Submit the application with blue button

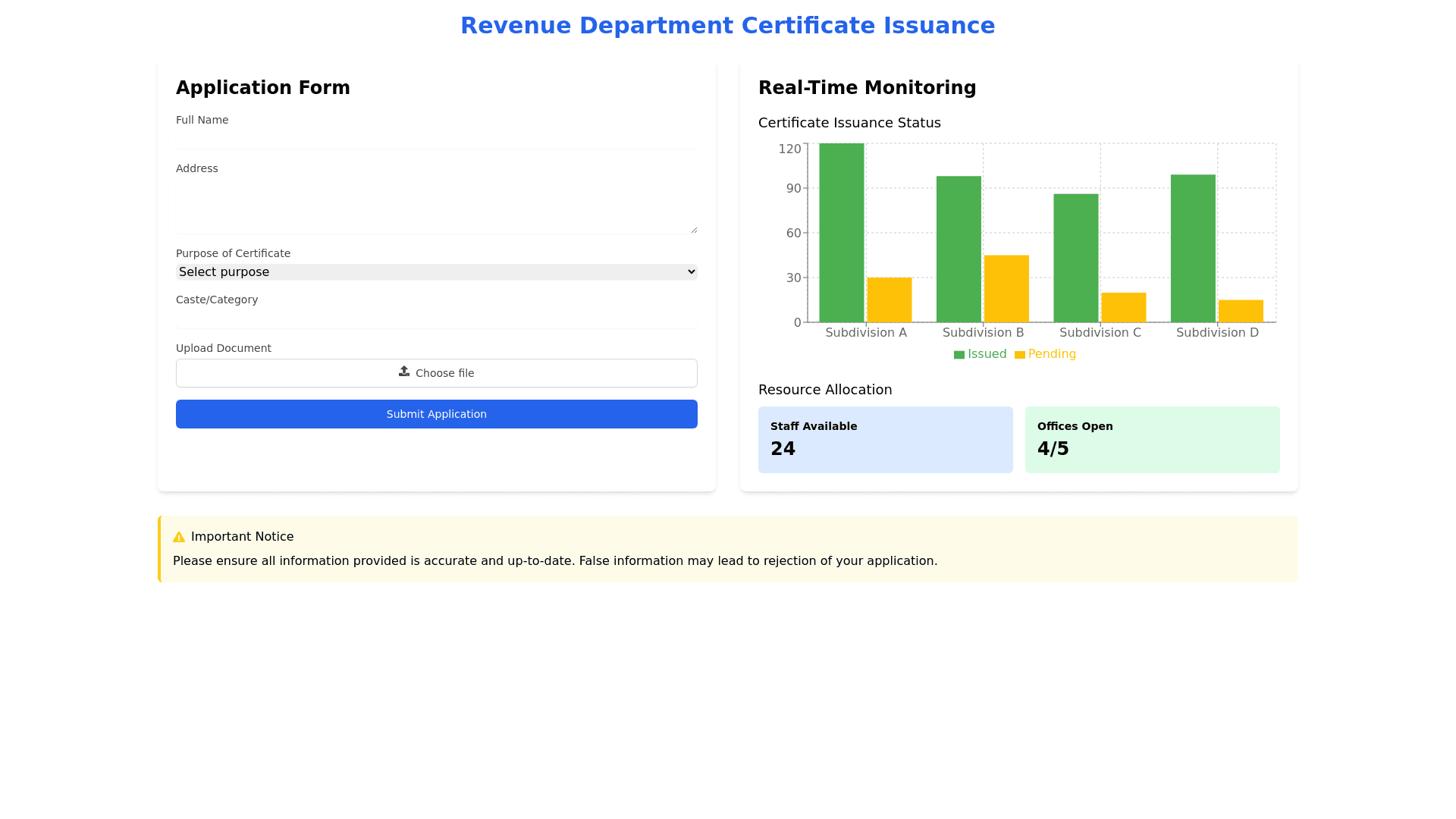[436, 414]
